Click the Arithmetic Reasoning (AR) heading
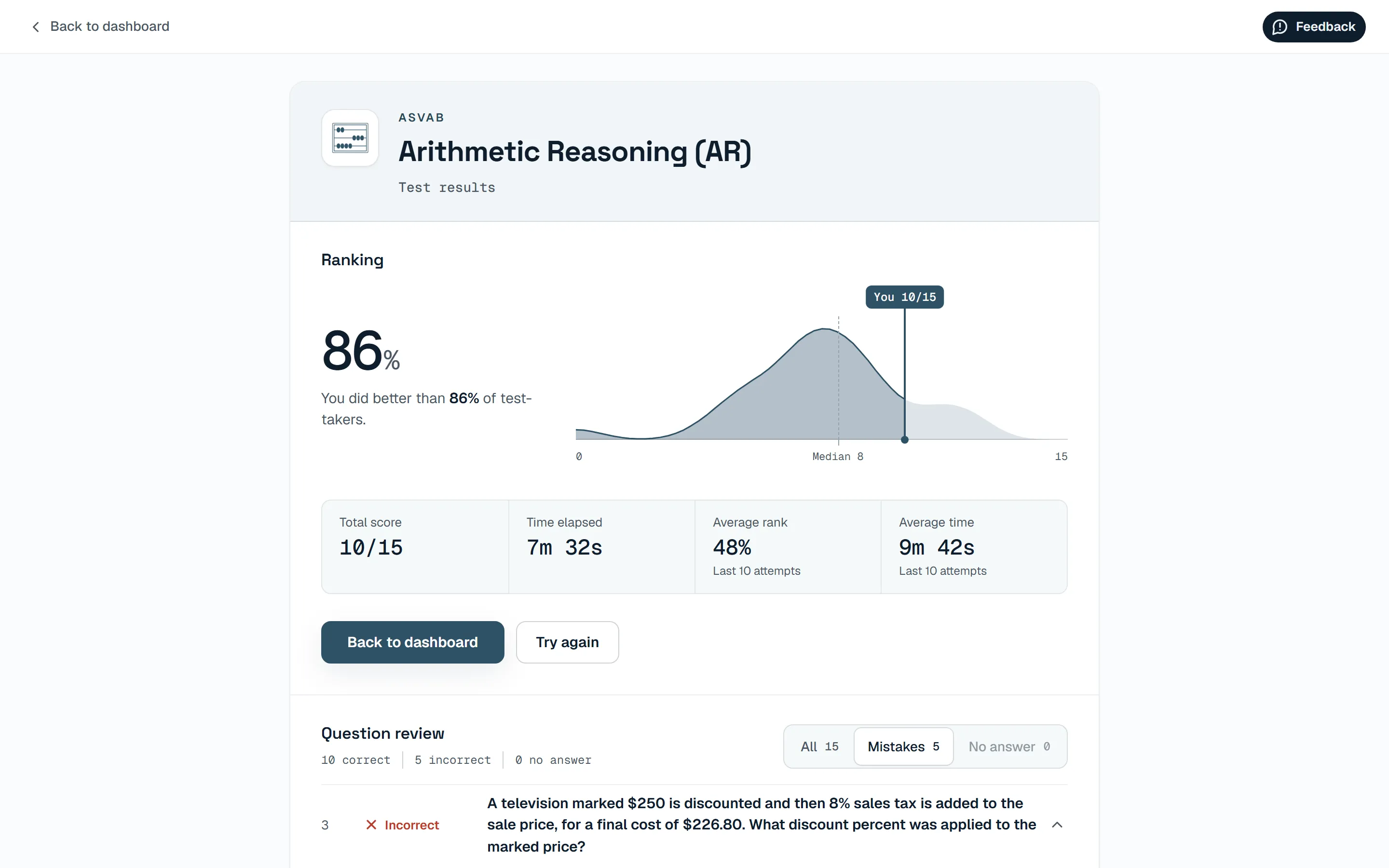 pyautogui.click(x=574, y=152)
